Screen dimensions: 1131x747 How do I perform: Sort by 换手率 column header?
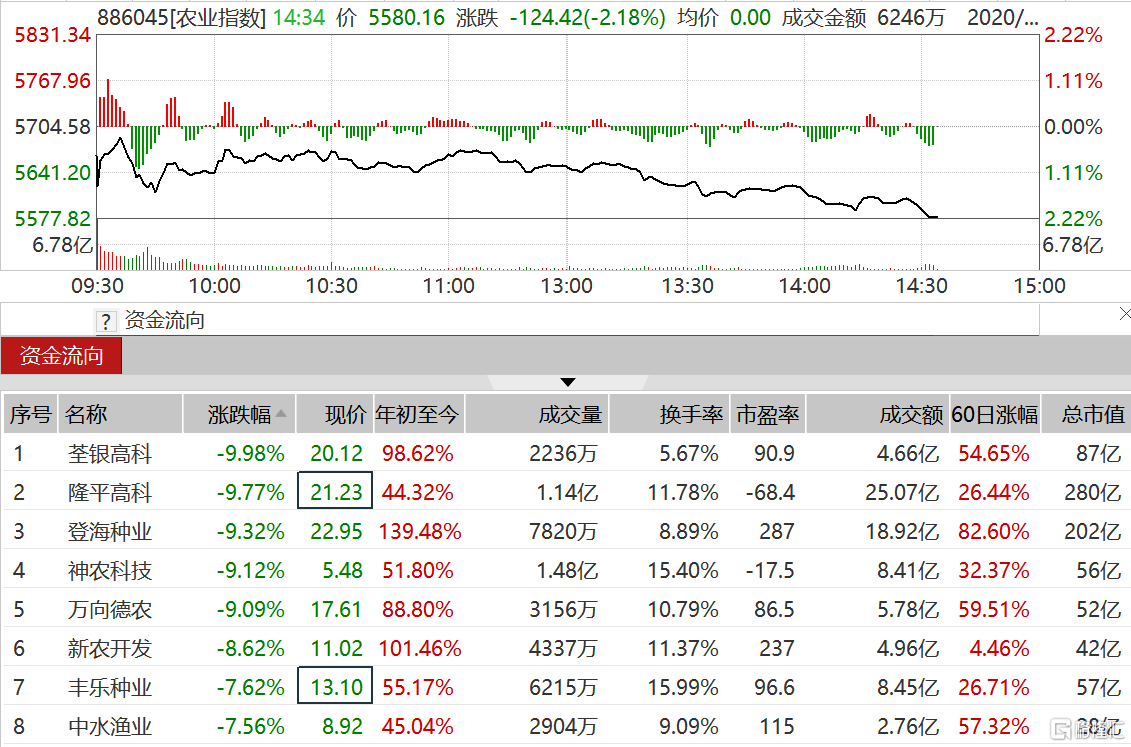coord(670,414)
